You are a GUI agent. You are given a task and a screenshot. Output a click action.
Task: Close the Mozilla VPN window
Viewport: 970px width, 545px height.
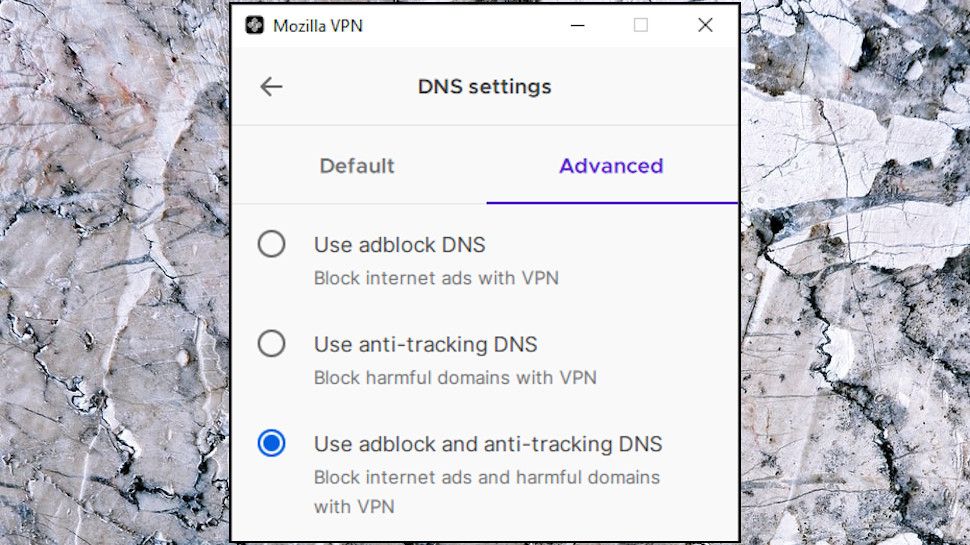[x=705, y=26]
